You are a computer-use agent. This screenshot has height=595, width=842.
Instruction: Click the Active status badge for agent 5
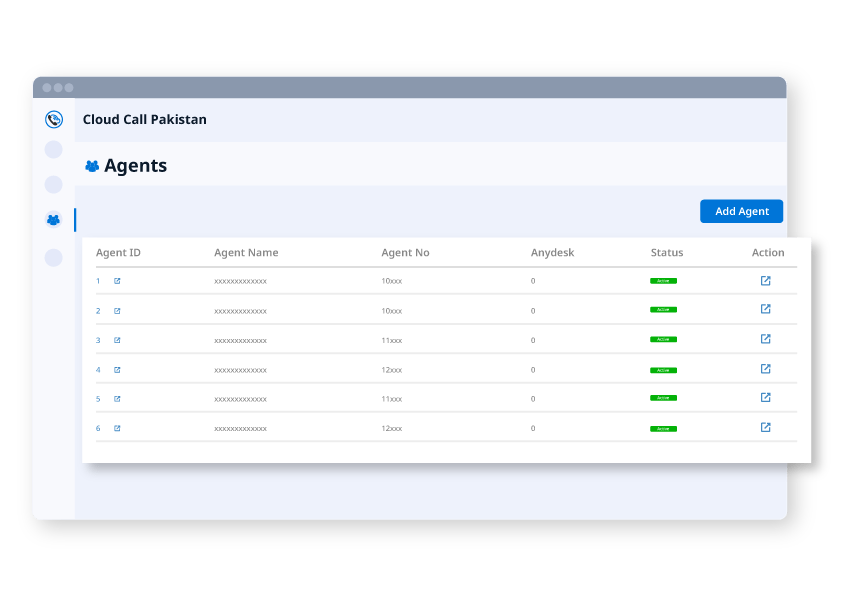click(x=663, y=399)
